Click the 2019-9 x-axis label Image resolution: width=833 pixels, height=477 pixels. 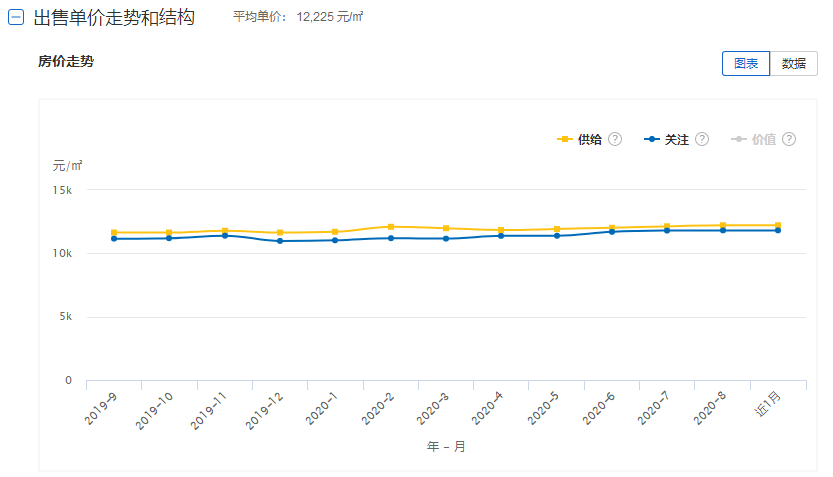tap(101, 410)
